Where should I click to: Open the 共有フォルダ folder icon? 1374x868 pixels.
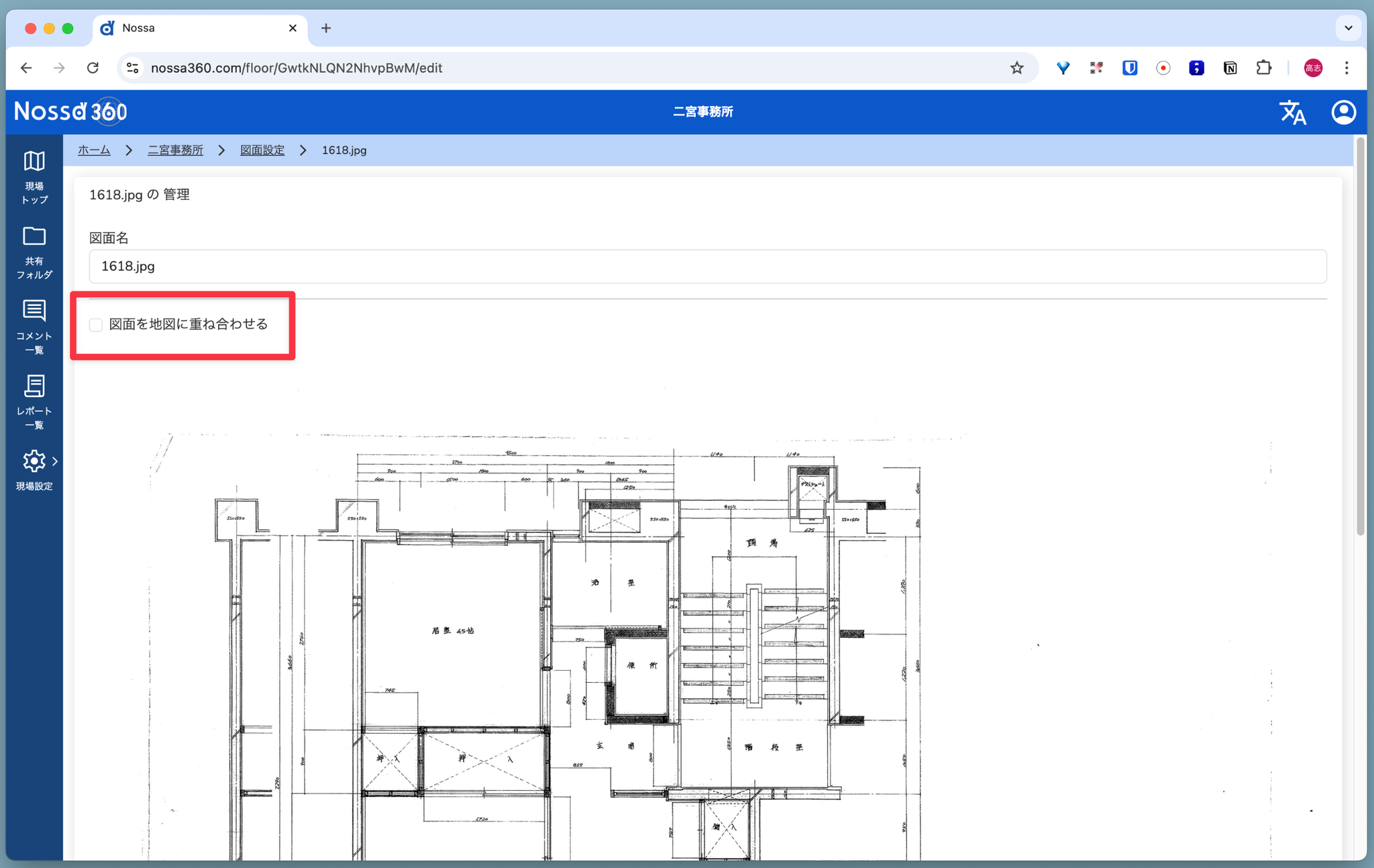coord(34,237)
